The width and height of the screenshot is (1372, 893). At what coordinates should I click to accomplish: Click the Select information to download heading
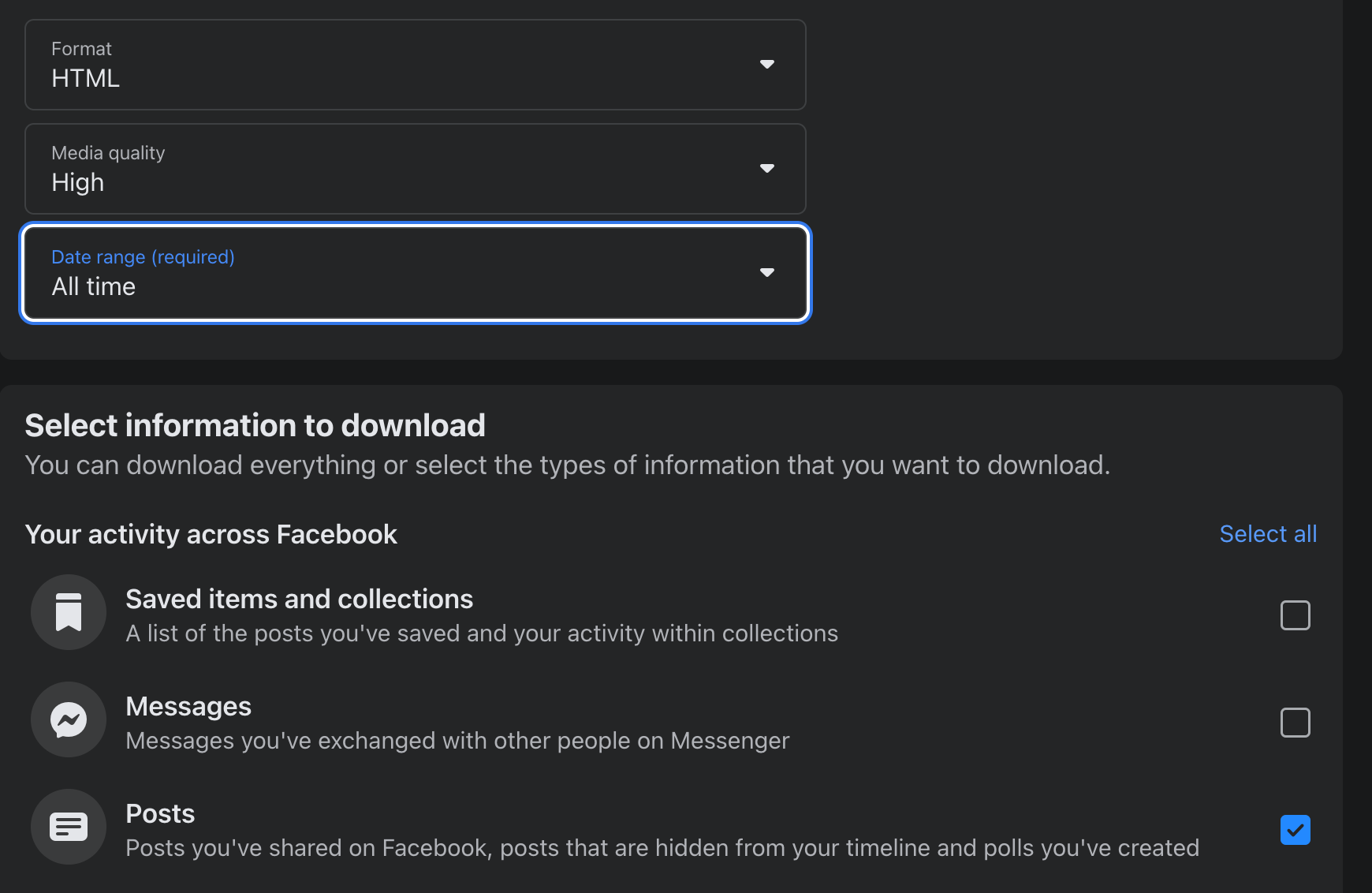point(255,426)
